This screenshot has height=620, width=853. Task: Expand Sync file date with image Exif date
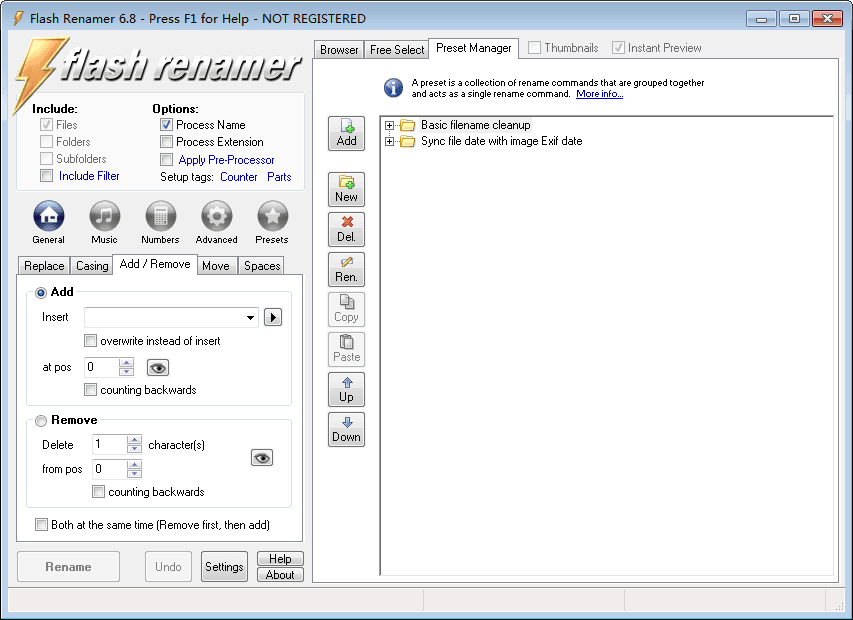click(390, 142)
